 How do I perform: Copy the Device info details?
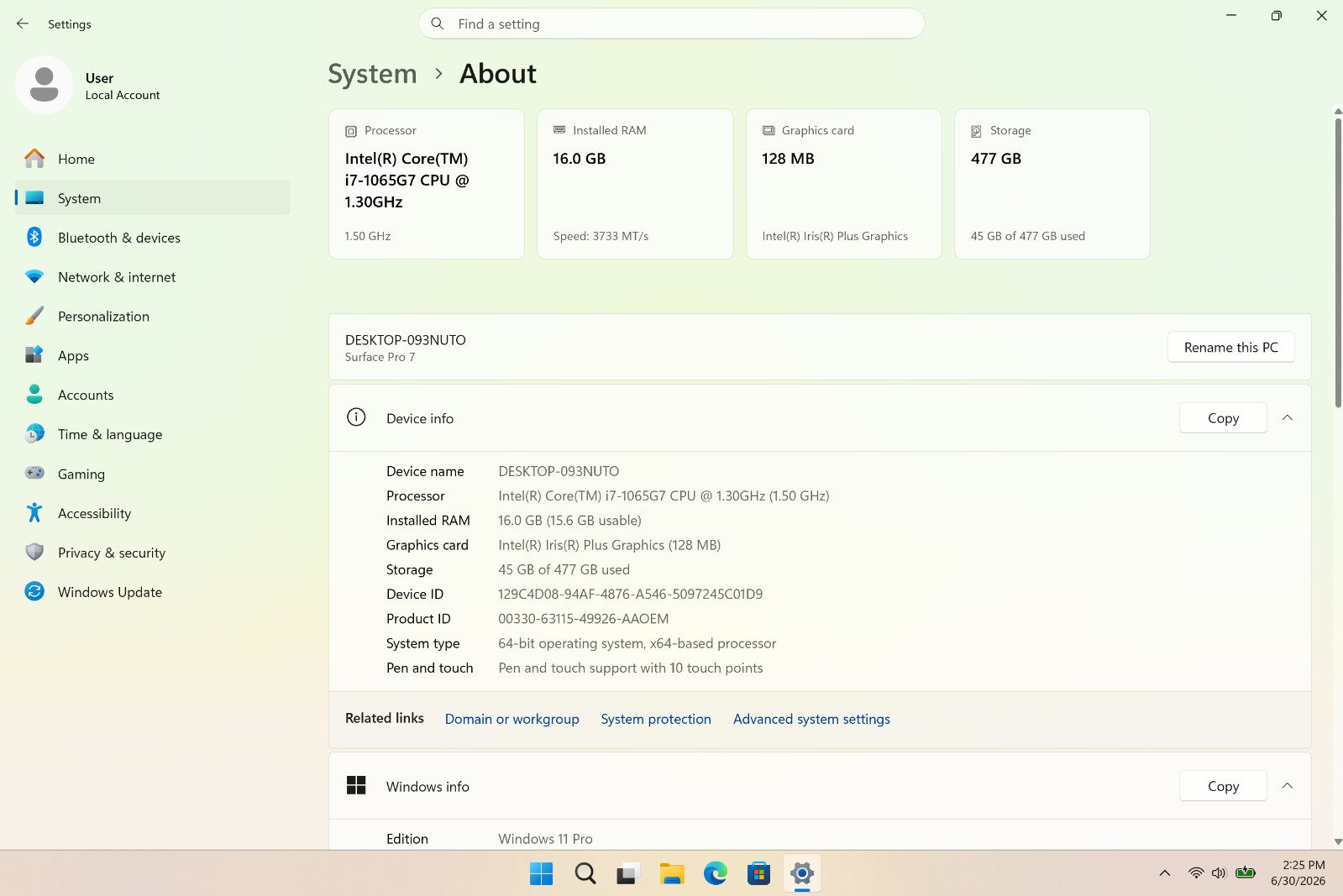[x=1223, y=418]
